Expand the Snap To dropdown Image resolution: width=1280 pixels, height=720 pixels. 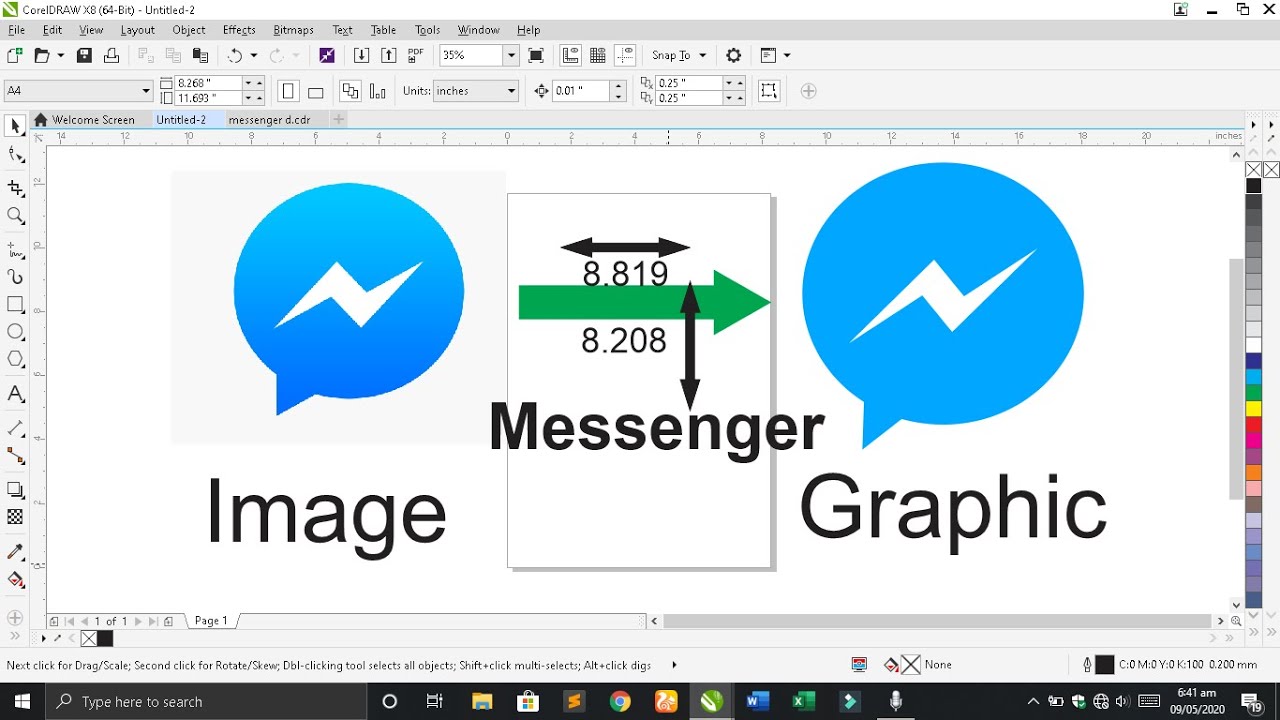click(703, 56)
